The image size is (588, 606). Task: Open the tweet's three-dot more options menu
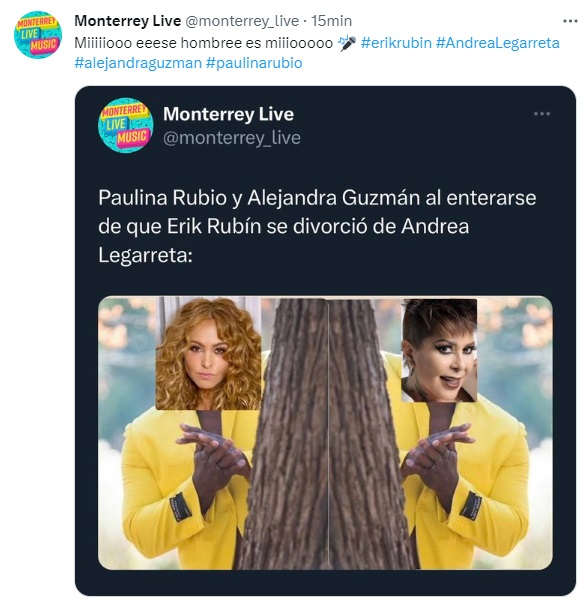(570, 21)
